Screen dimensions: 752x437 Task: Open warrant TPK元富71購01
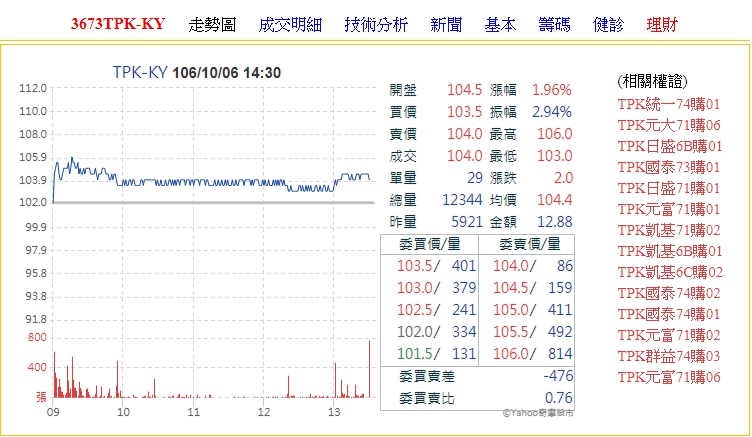pyautogui.click(x=669, y=209)
